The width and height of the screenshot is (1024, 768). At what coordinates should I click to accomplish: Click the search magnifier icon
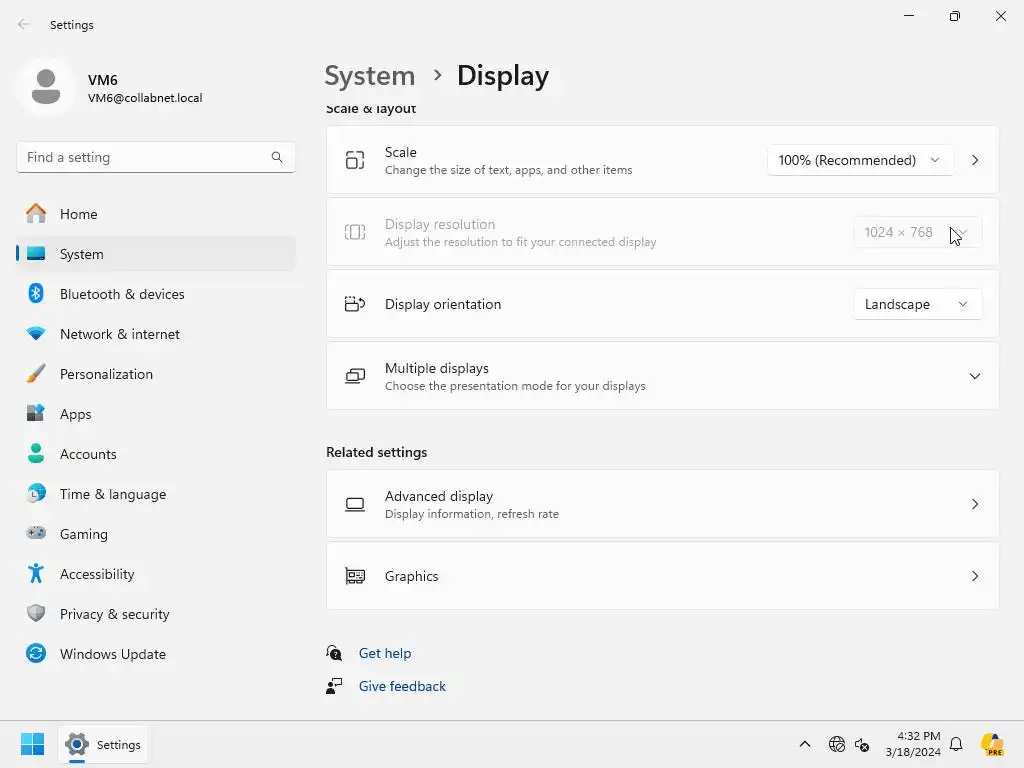(277, 157)
